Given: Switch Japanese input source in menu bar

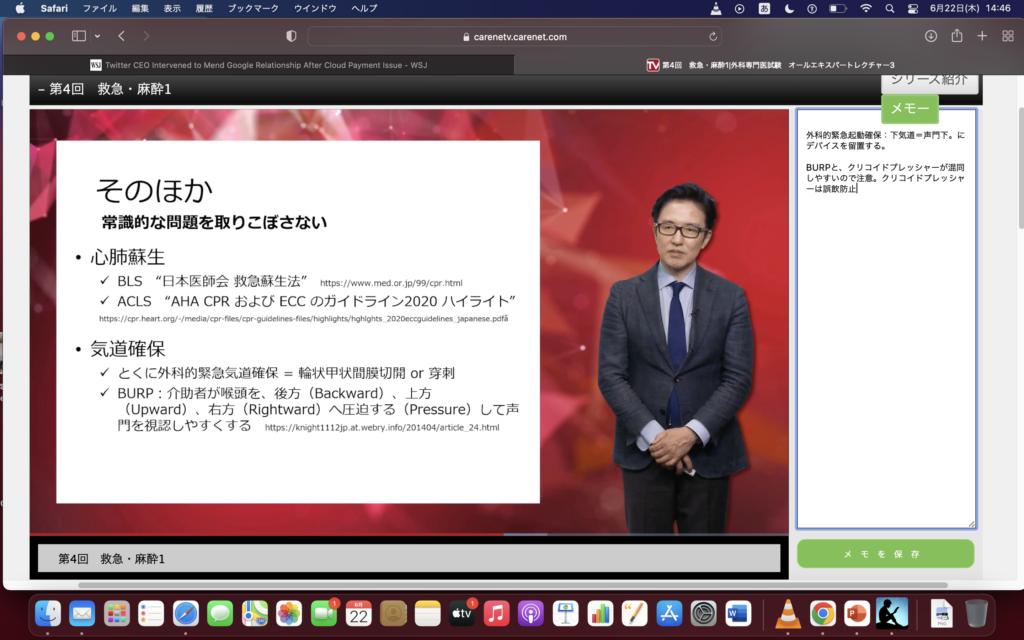Looking at the screenshot, I should coord(765,8).
